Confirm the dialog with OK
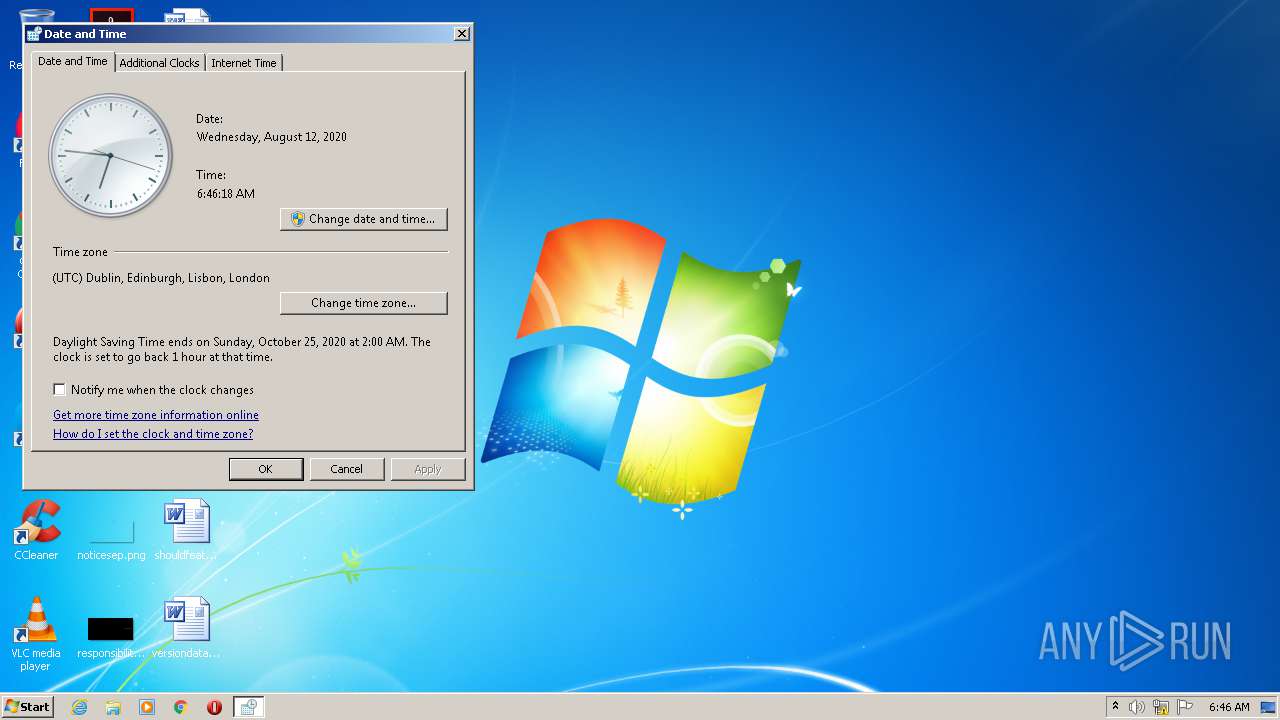1280x720 pixels. [x=266, y=469]
